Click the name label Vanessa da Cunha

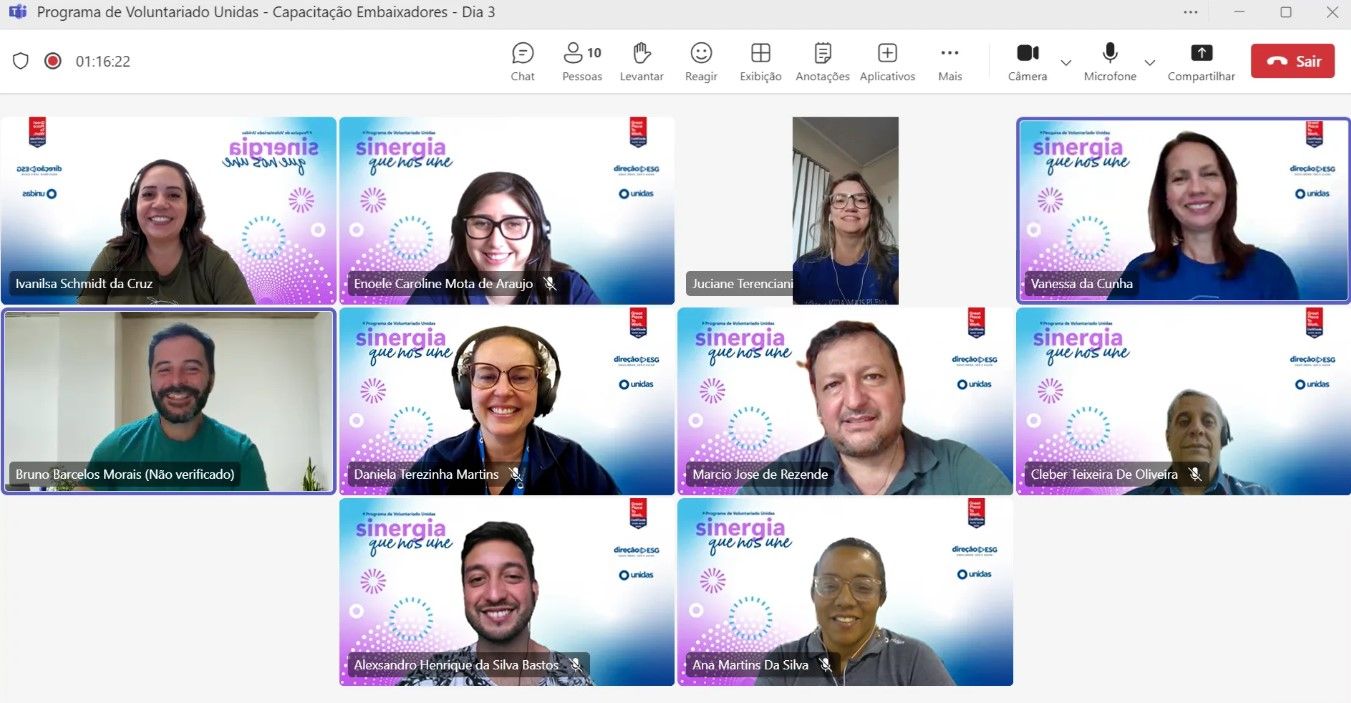(x=1082, y=284)
